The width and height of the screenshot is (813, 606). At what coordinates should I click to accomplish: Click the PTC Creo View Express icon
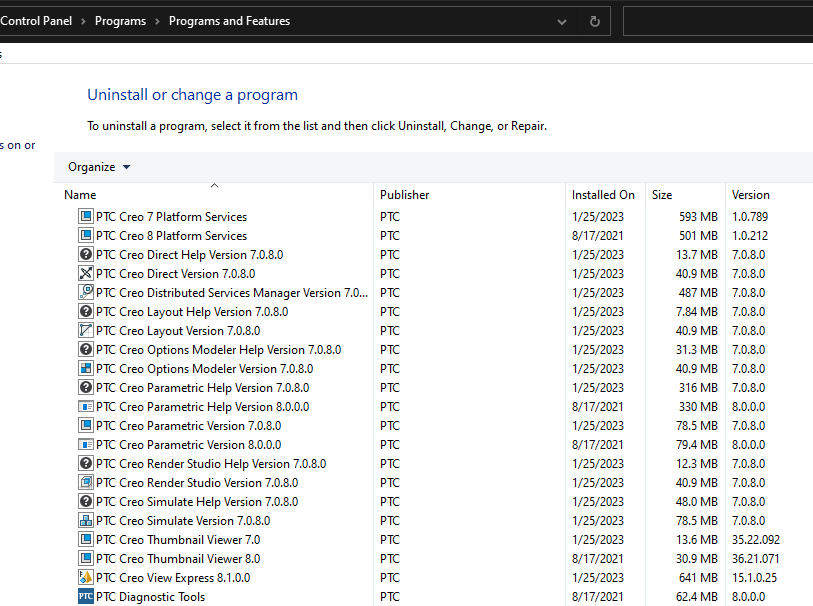(85, 578)
